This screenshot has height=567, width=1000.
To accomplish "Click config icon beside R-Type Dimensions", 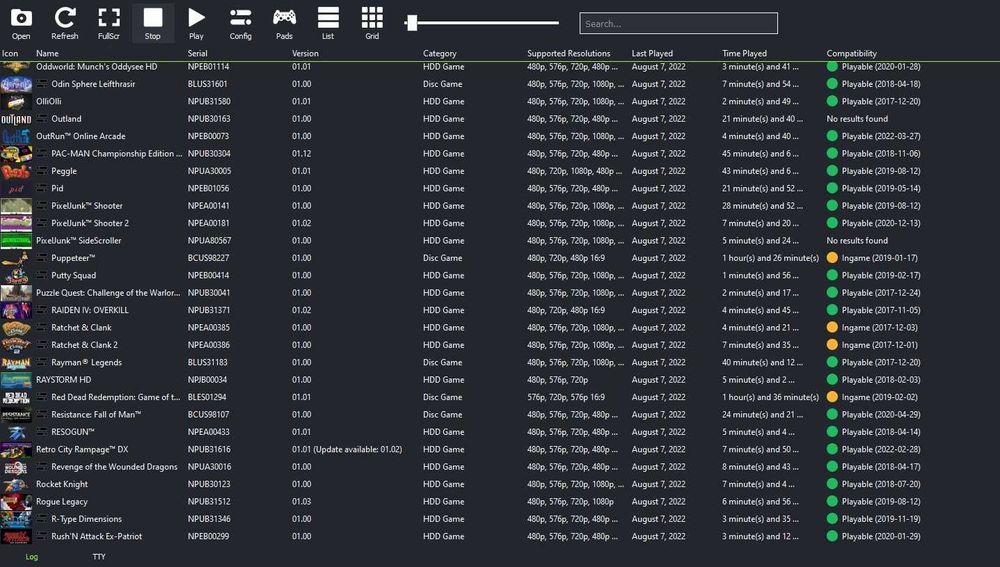I will 41,519.
